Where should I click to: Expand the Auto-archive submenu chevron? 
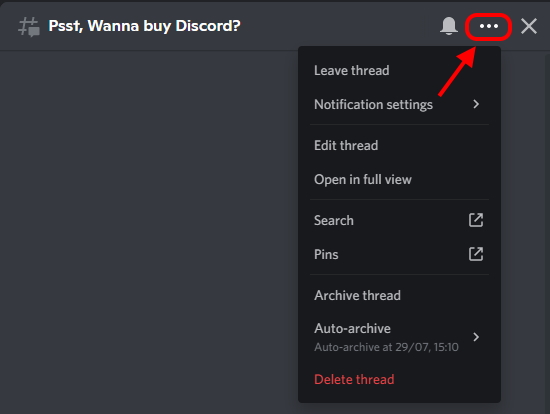pyautogui.click(x=476, y=337)
